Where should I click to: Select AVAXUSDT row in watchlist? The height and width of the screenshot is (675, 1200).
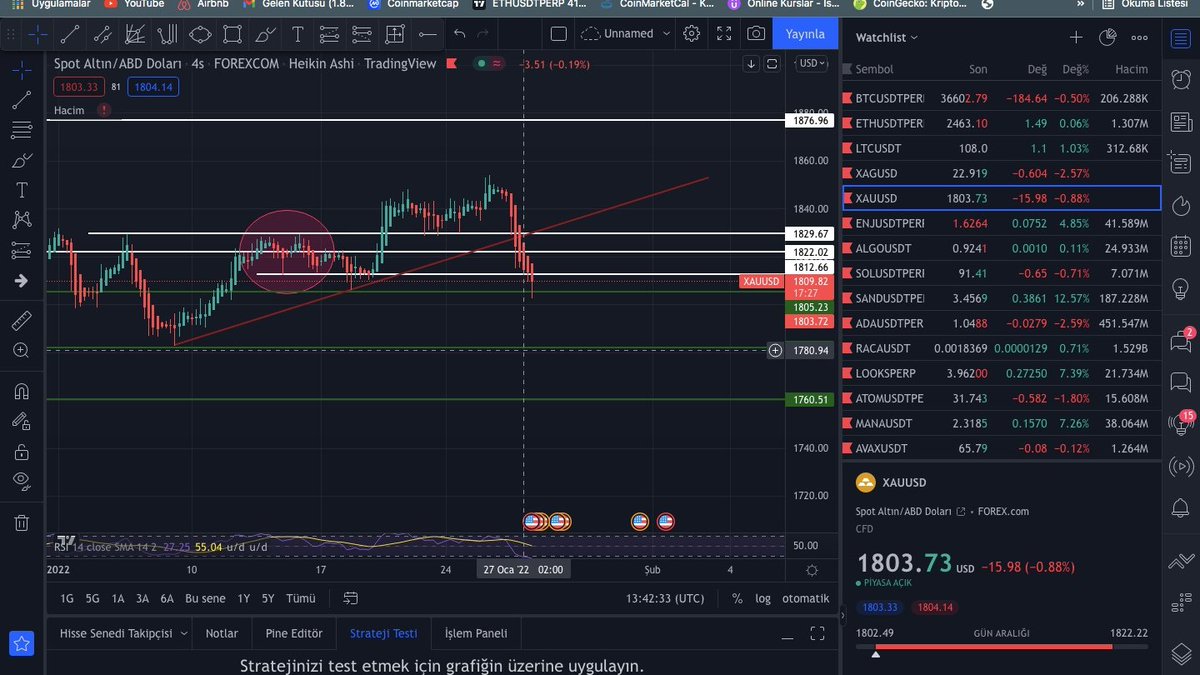pyautogui.click(x=1002, y=448)
